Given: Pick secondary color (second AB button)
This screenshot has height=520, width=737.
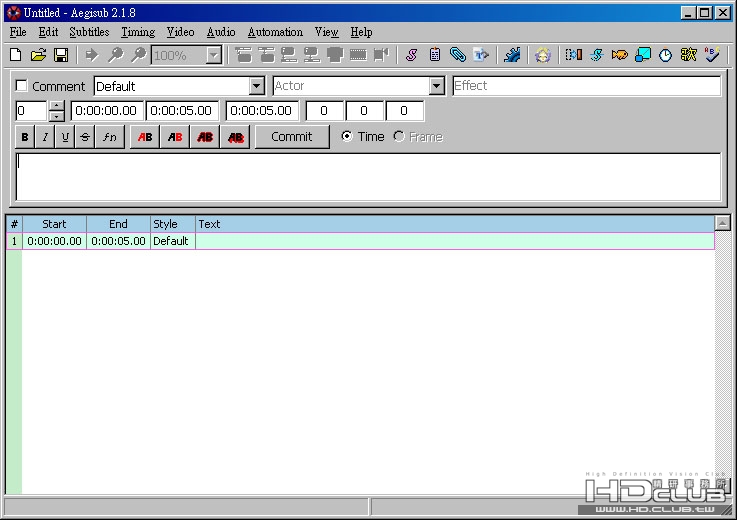Looking at the screenshot, I should (175, 137).
